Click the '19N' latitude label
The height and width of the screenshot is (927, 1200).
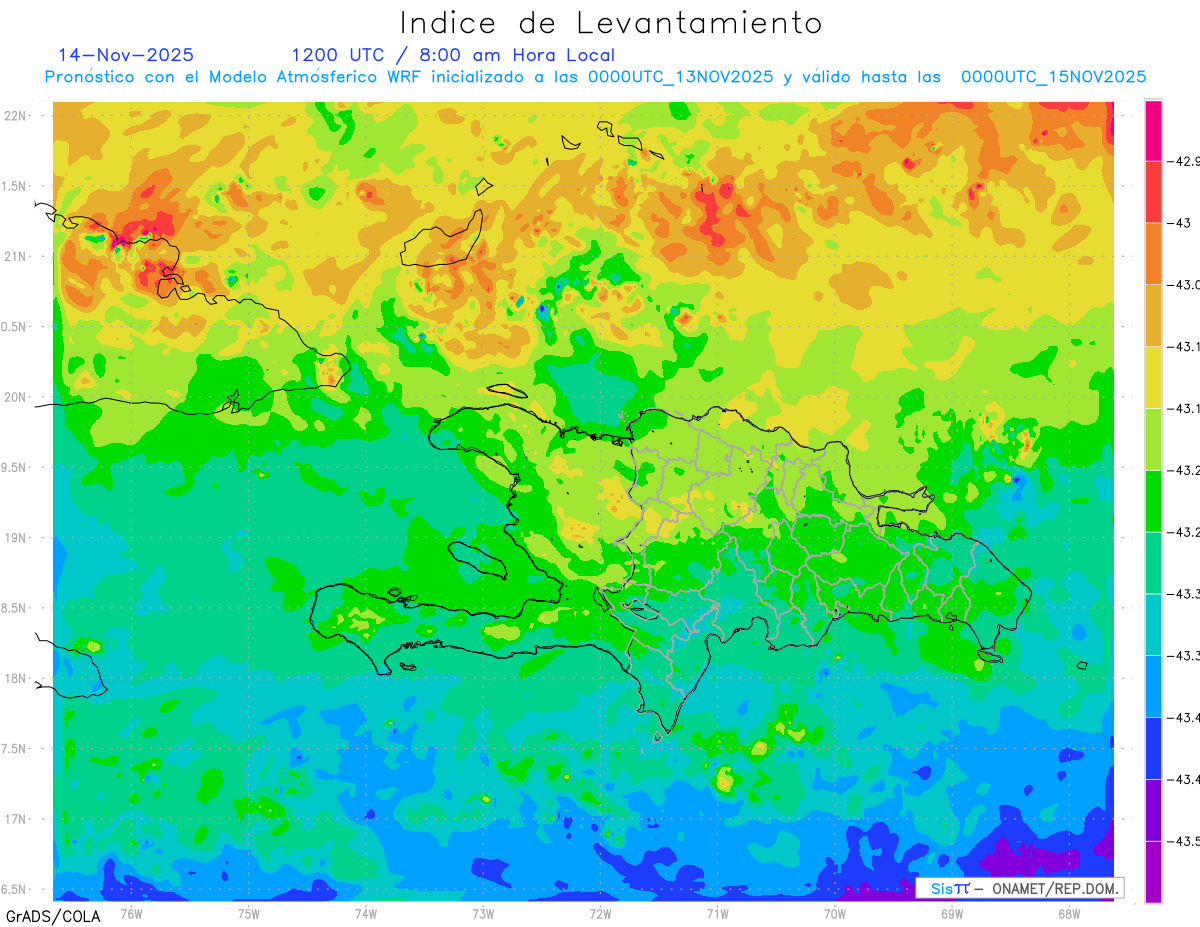tap(15, 538)
